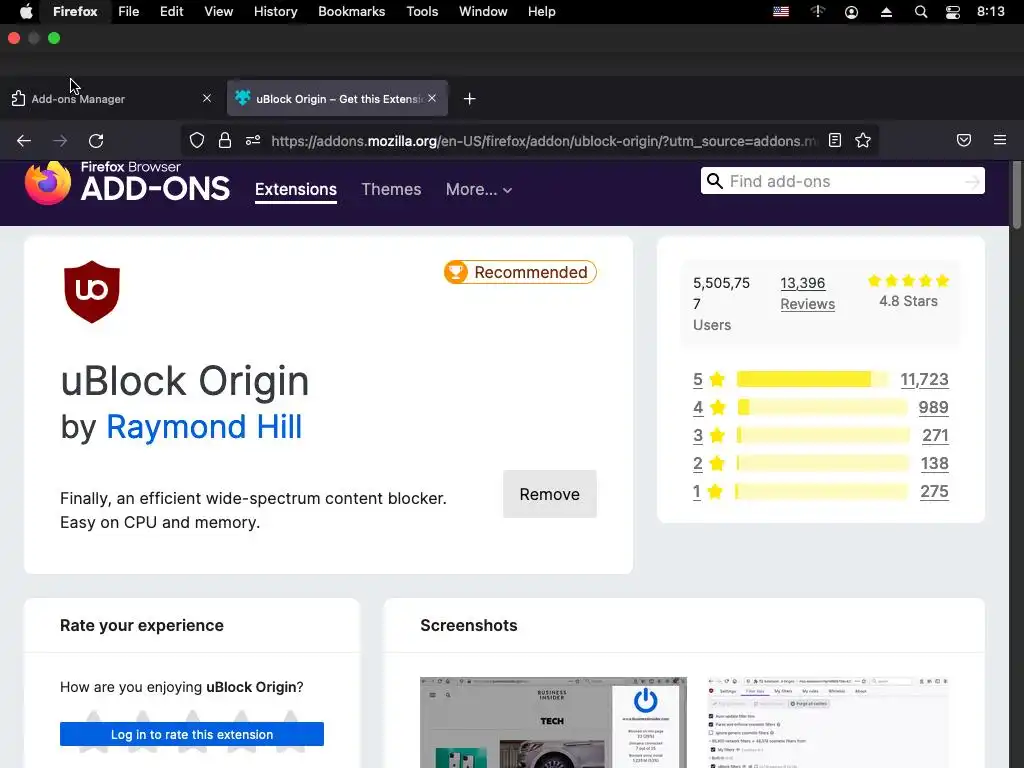Bookmark this page with star icon
Screen dimensions: 1024x768
click(x=863, y=140)
